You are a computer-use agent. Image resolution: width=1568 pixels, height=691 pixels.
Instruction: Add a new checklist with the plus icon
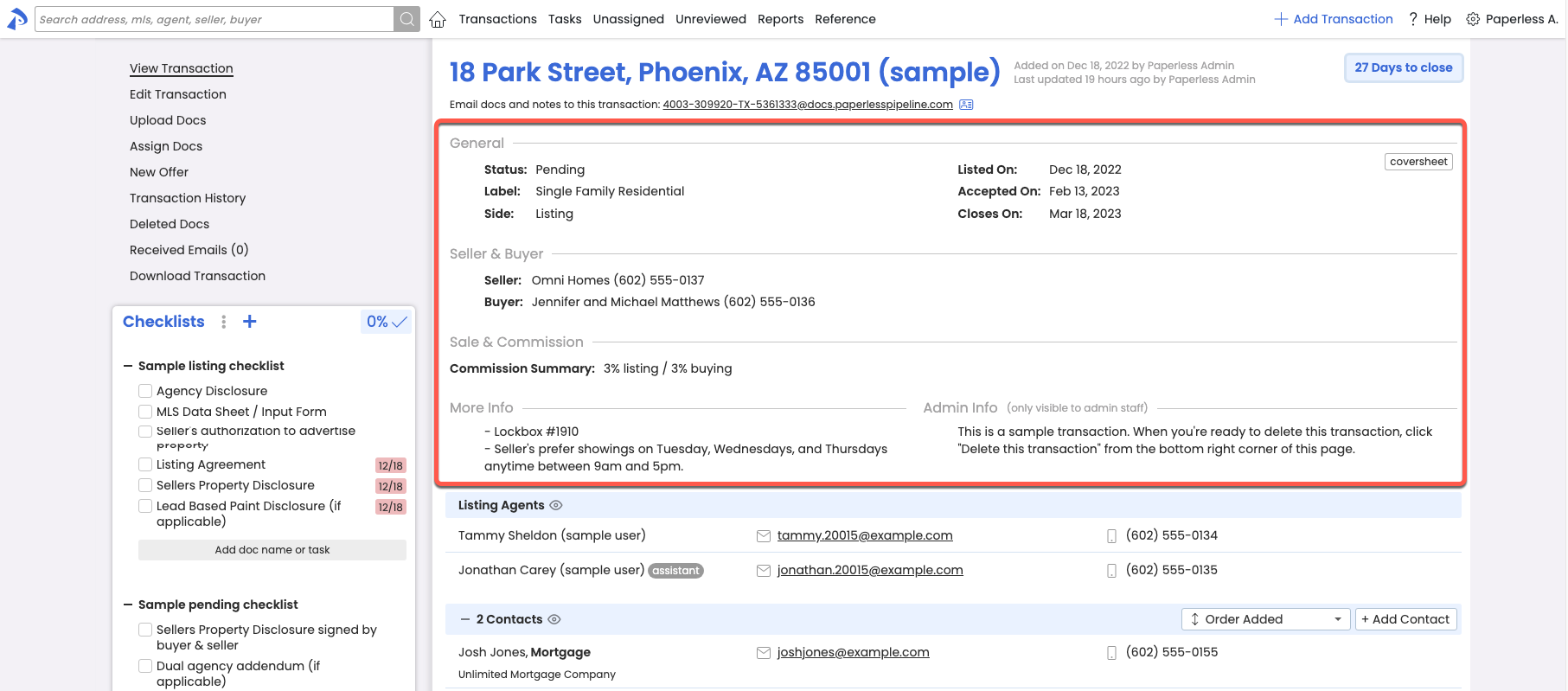click(x=250, y=322)
